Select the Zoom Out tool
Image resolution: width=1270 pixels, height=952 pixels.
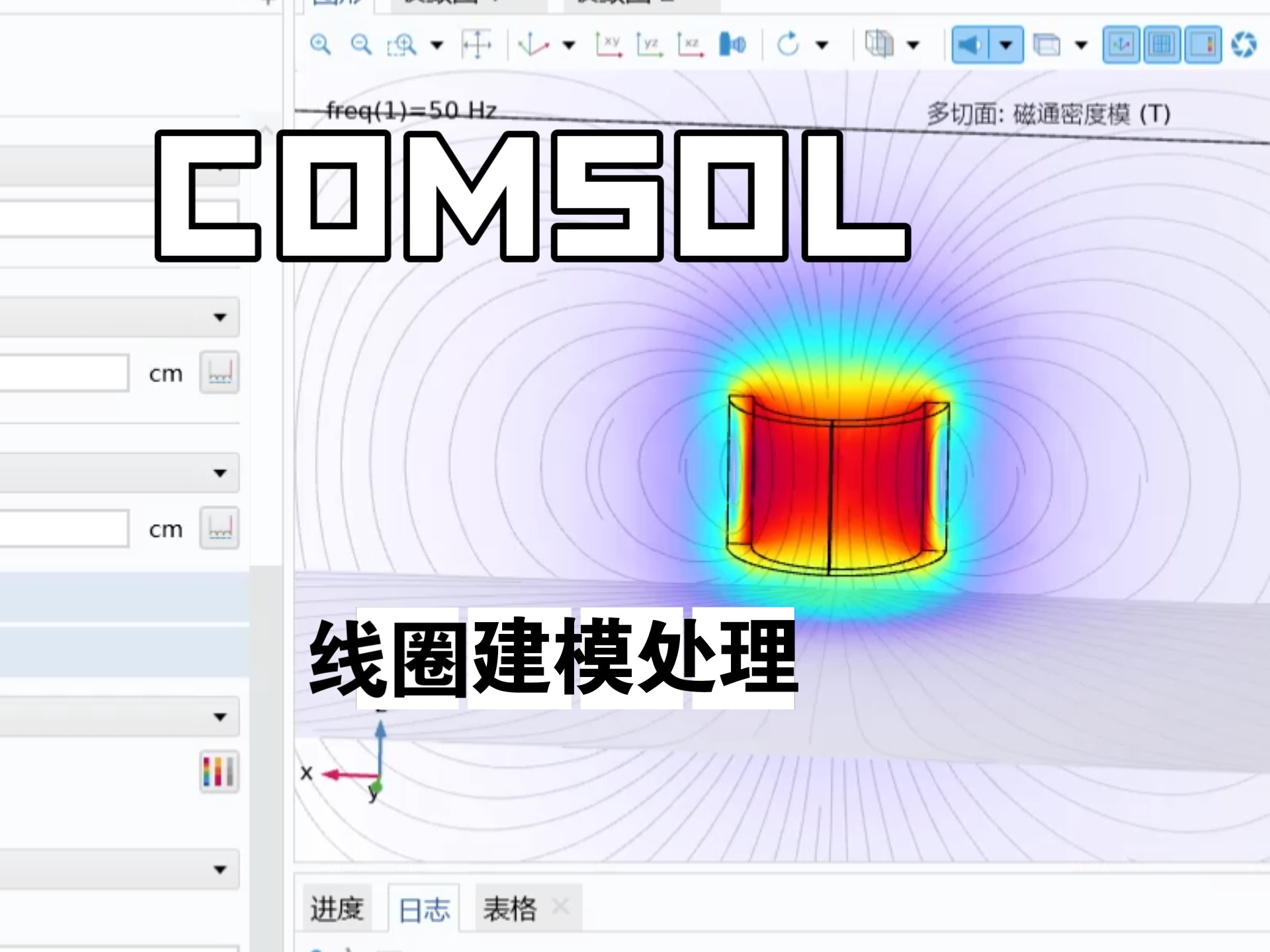click(360, 45)
